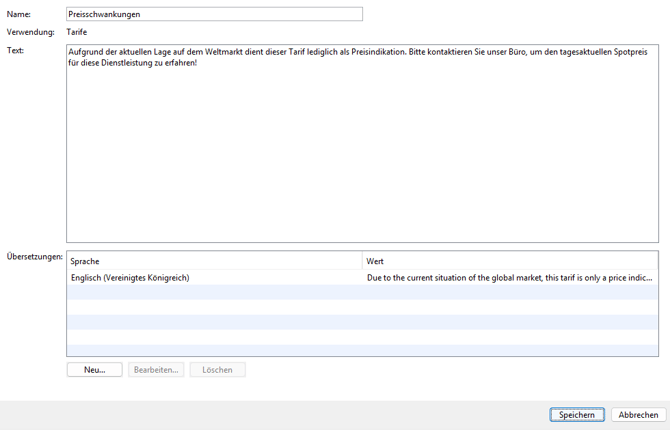Save with the Speichern button
This screenshot has width=670, height=430.
click(x=577, y=415)
